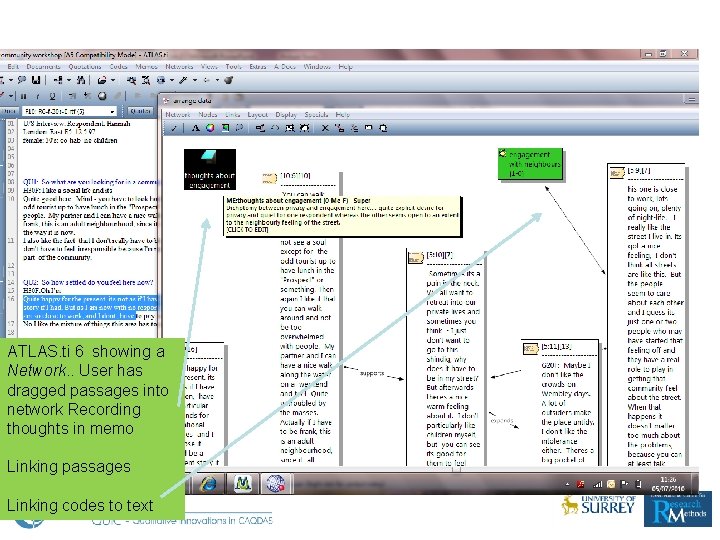Click the globe icon in main toolbar
720x540 pixels.
[x=161, y=80]
